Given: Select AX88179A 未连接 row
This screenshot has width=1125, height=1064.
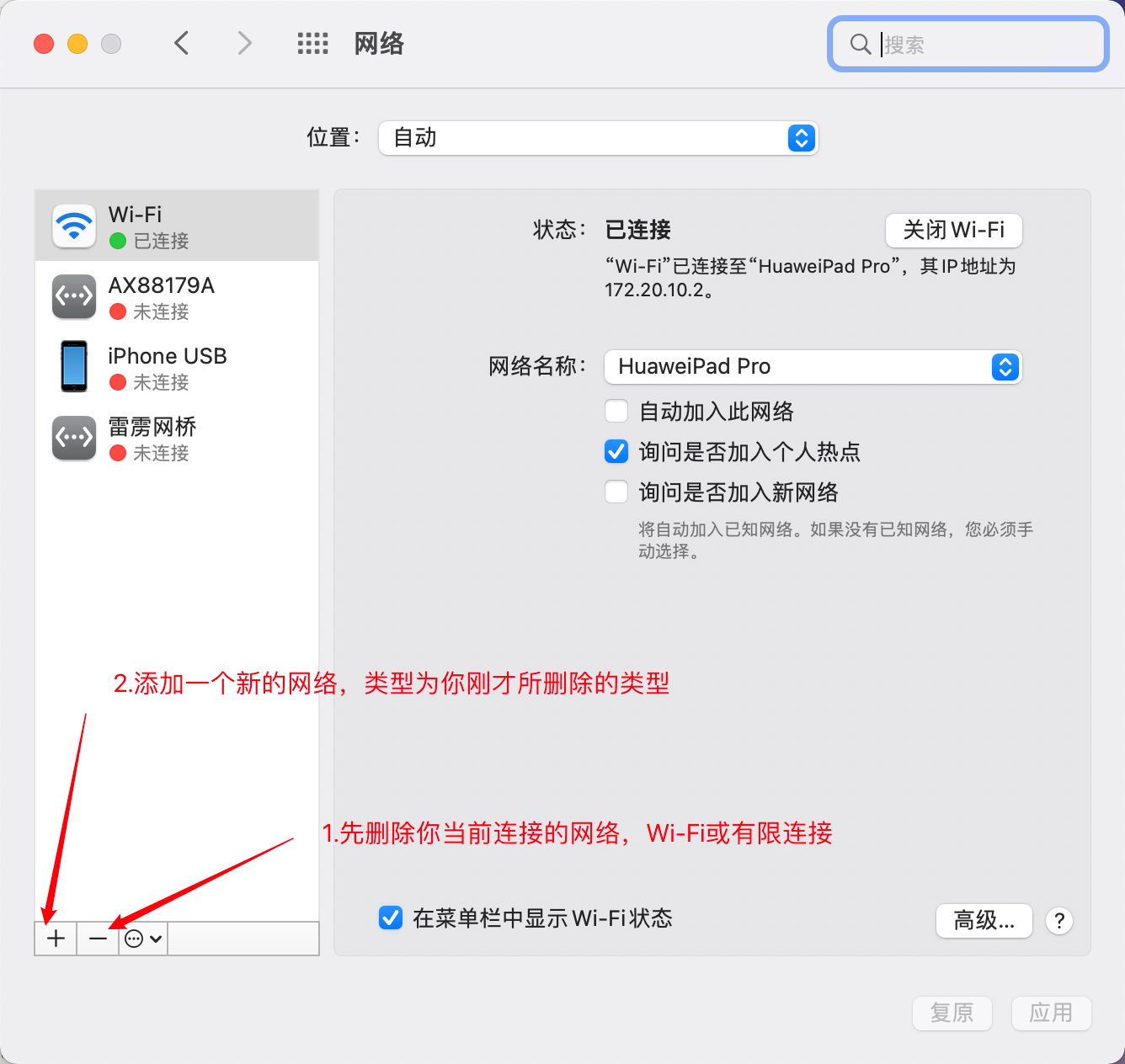Looking at the screenshot, I should pos(177,296).
